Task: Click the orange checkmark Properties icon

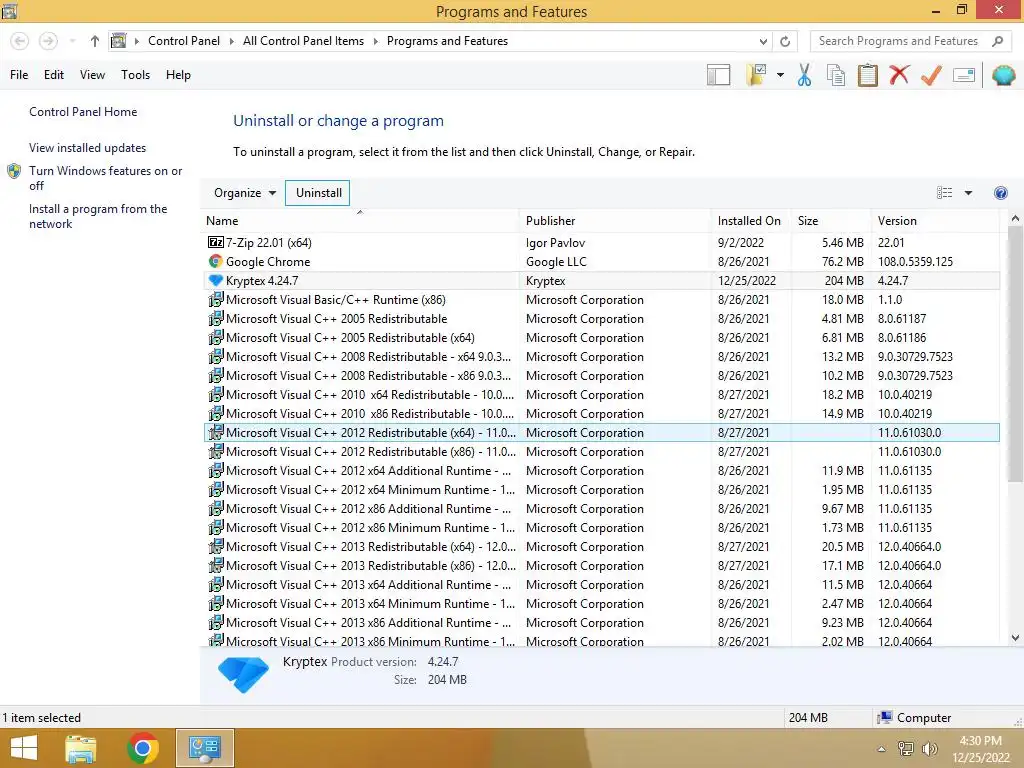Action: [x=931, y=75]
